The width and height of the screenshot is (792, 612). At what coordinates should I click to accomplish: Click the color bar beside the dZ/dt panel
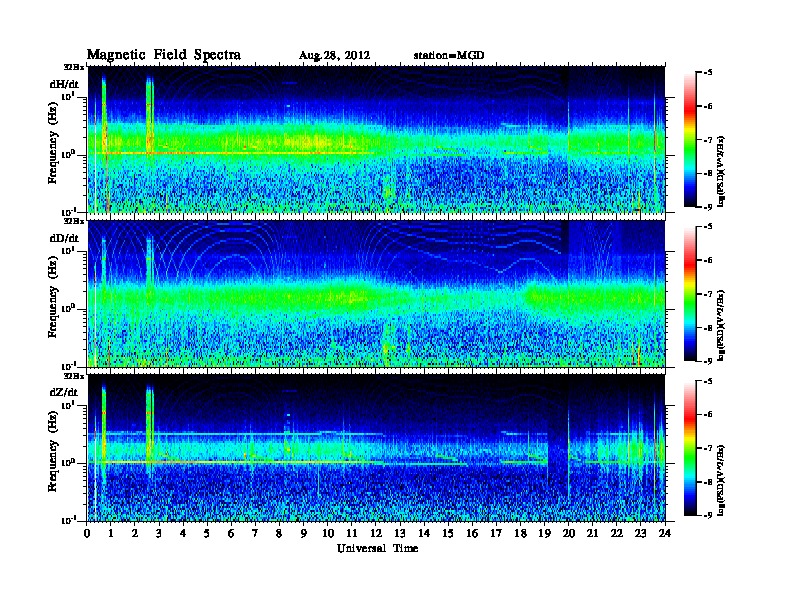(x=690, y=448)
